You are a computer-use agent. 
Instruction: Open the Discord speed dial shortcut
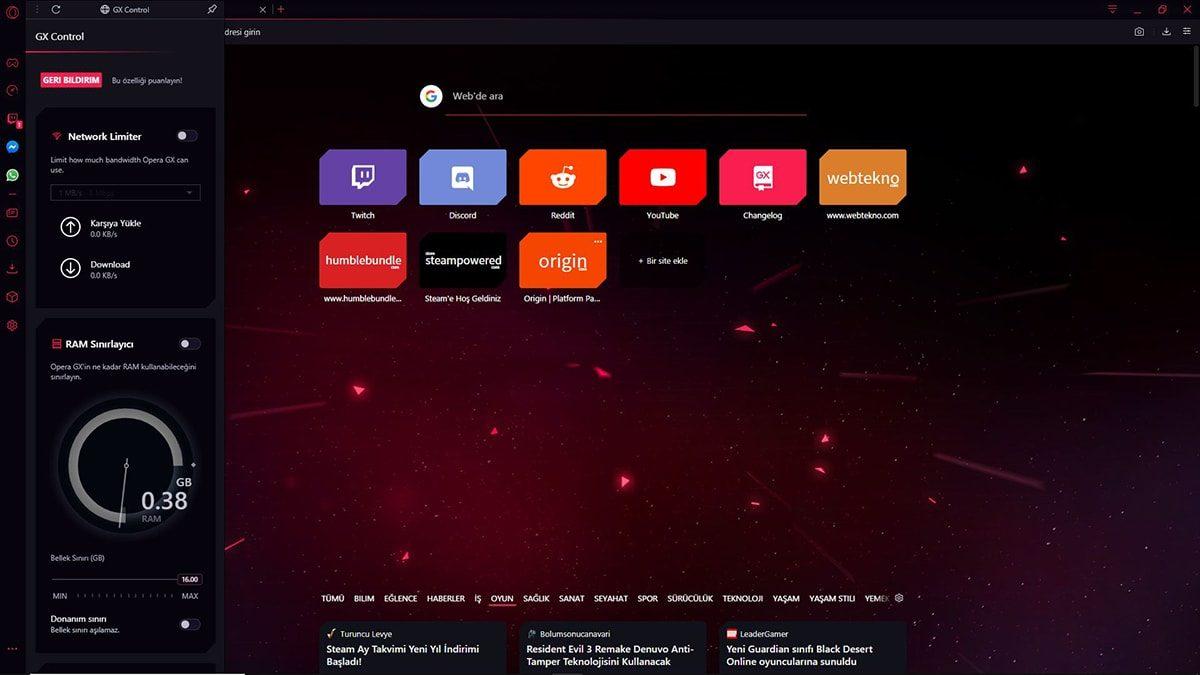coord(462,178)
